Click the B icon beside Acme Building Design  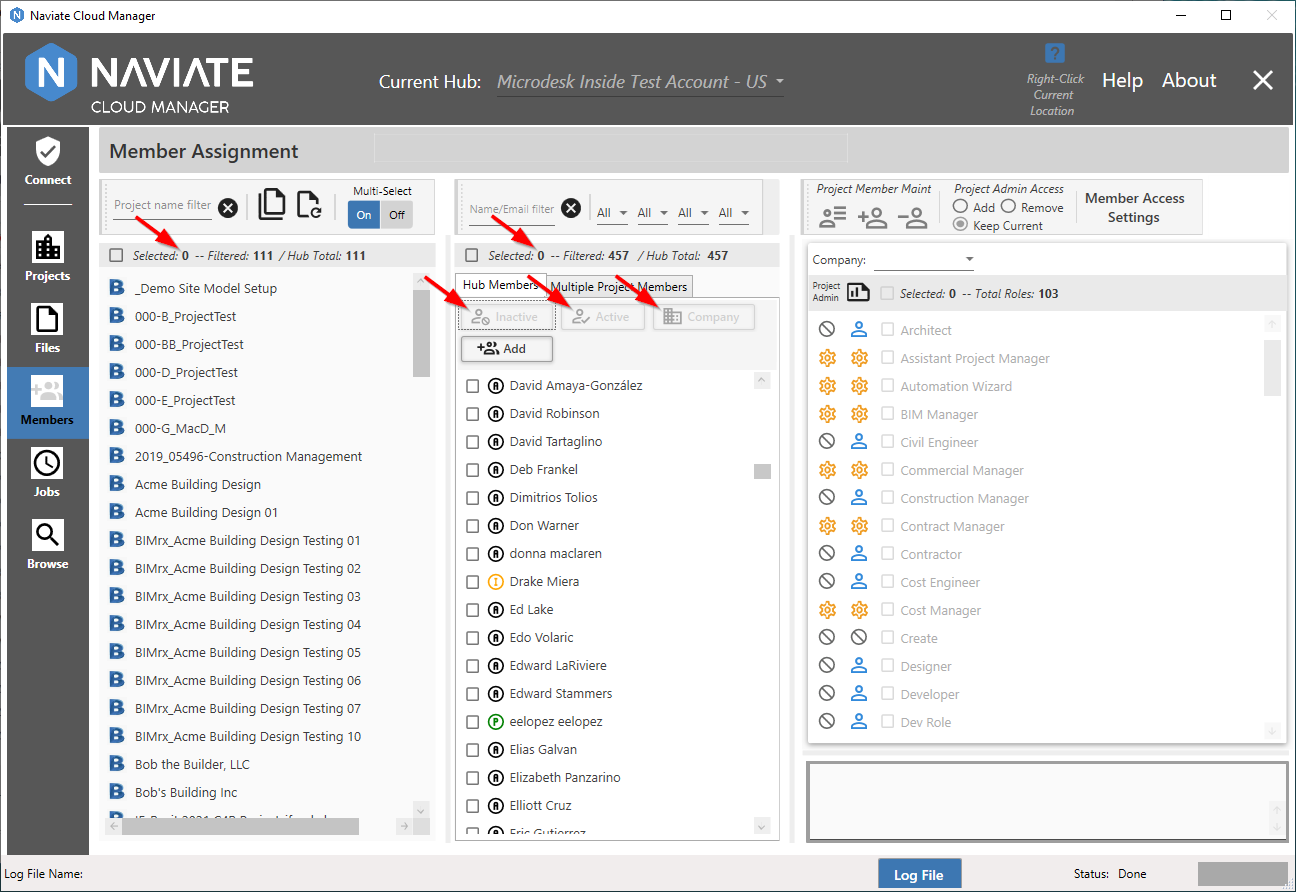115,484
